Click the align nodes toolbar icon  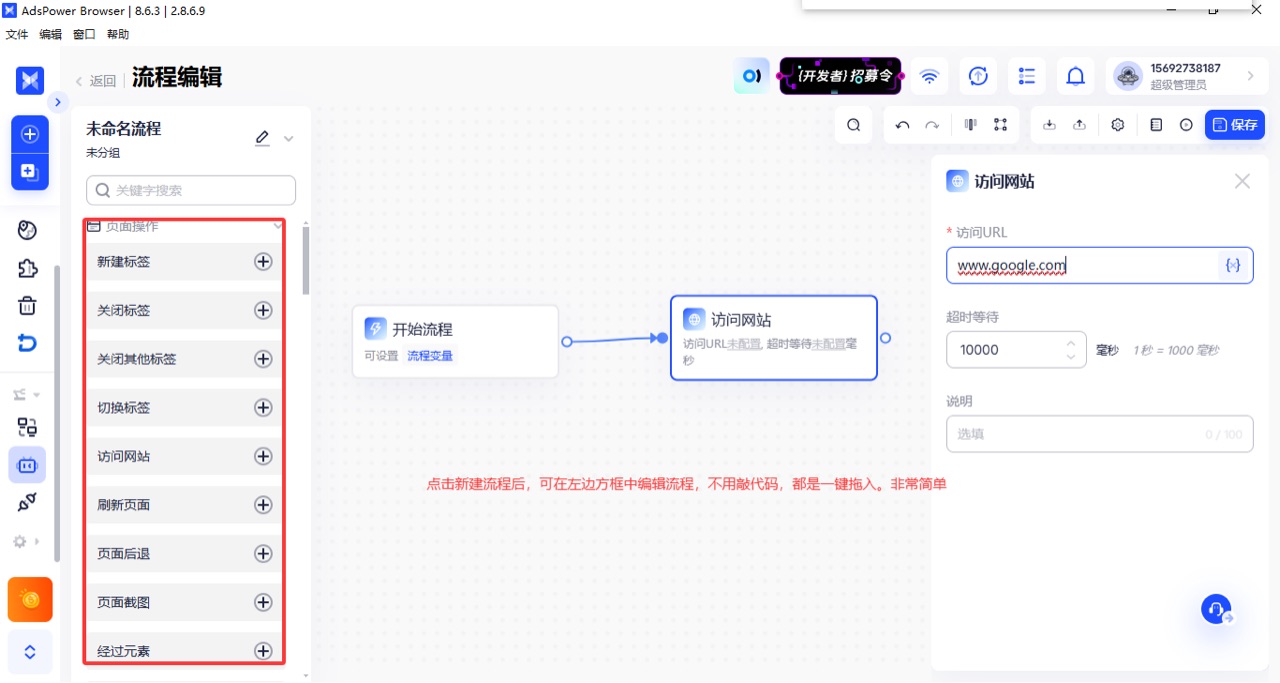pyautogui.click(x=970, y=125)
